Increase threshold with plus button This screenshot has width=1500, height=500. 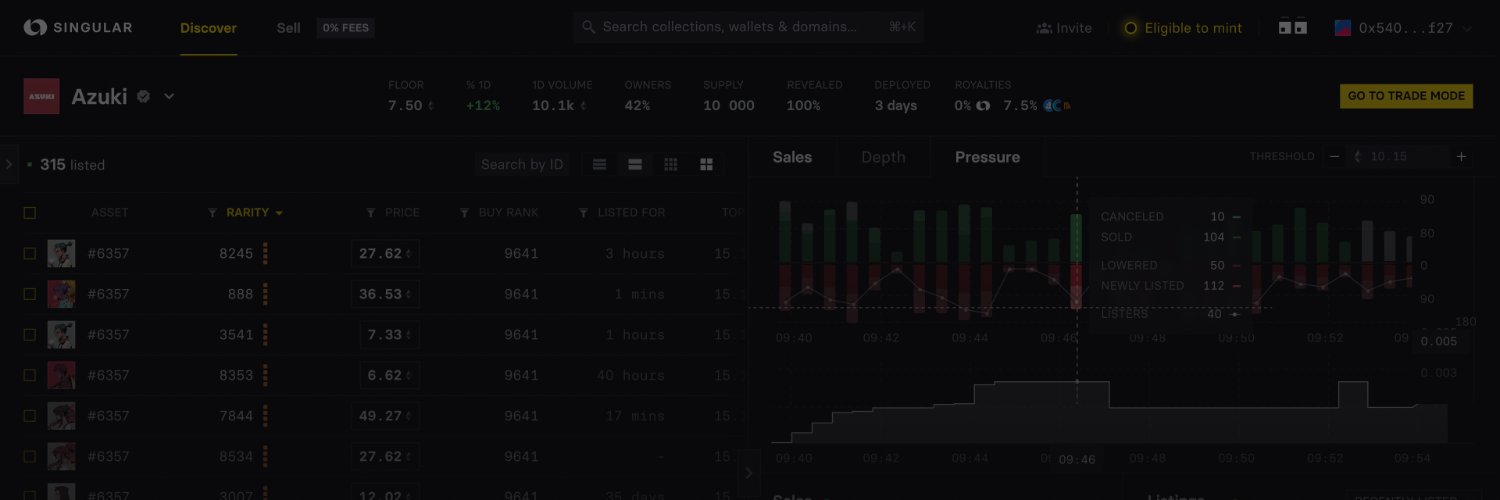1461,157
